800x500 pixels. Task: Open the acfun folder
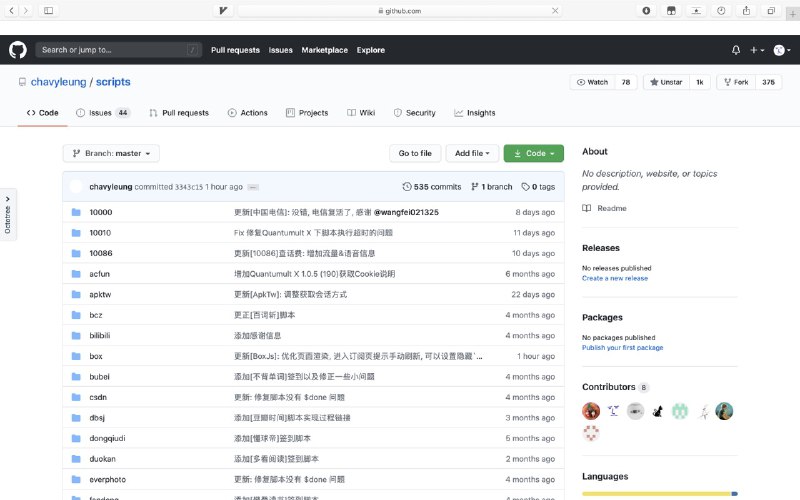click(x=99, y=274)
